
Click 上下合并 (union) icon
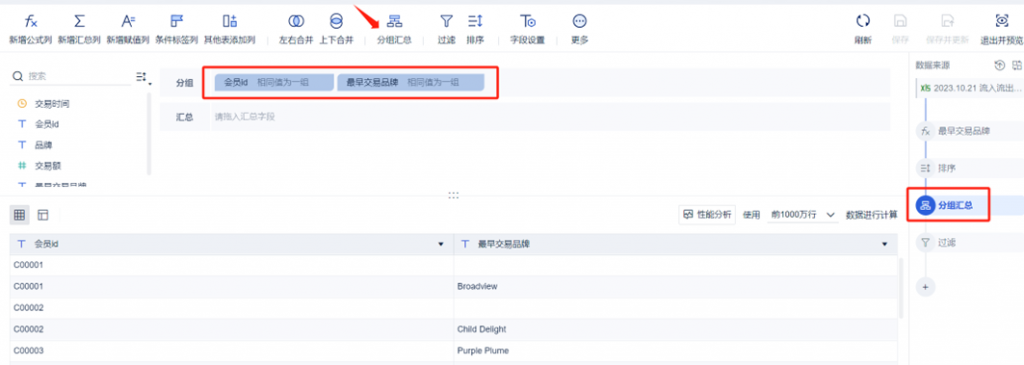pos(336,22)
